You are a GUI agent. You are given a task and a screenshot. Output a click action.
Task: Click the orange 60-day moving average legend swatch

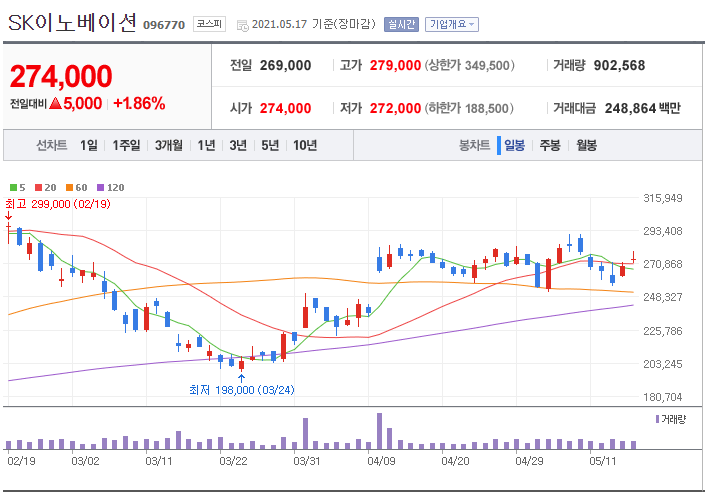(69, 188)
